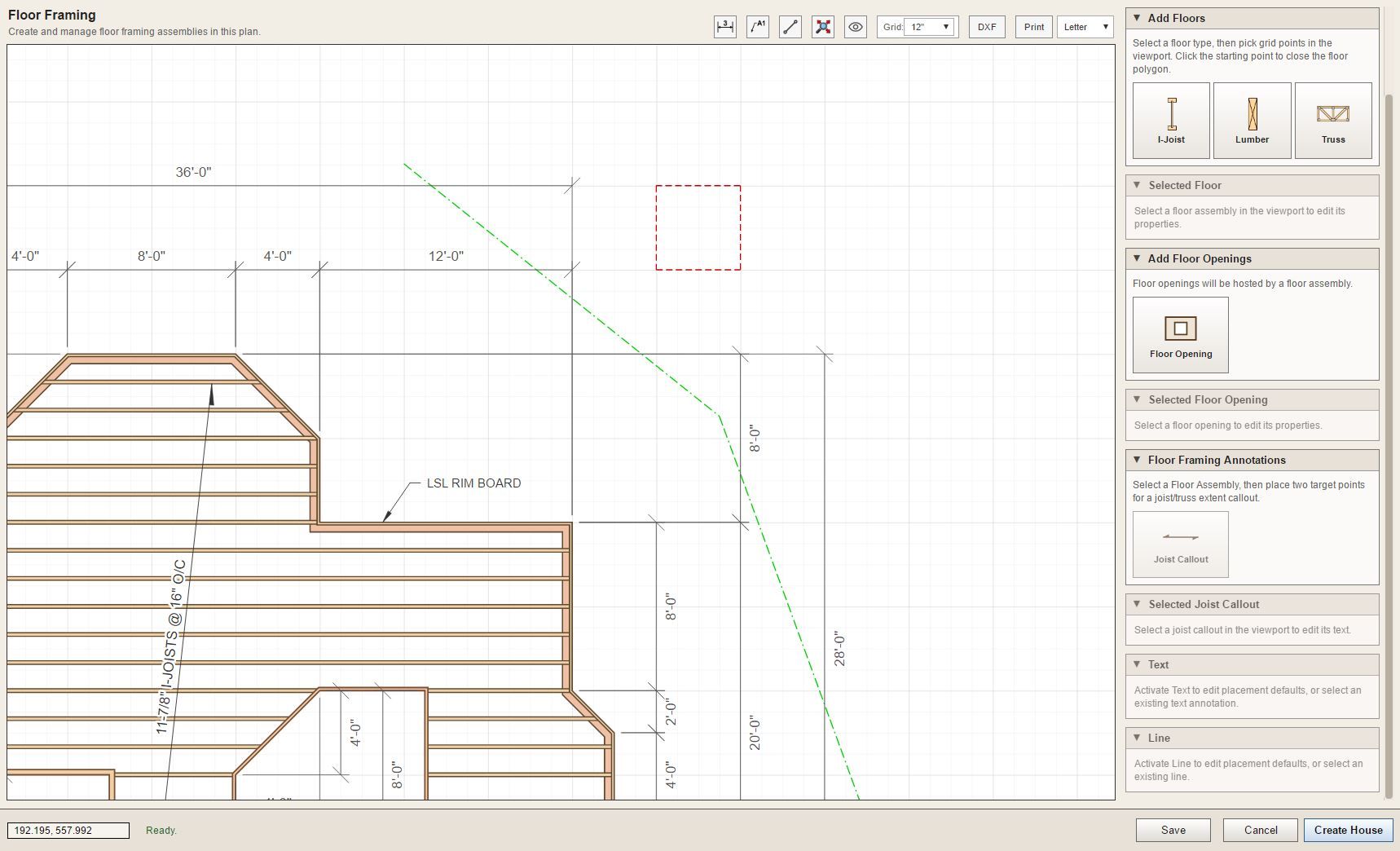Select the Lumber floor type

[x=1253, y=121]
